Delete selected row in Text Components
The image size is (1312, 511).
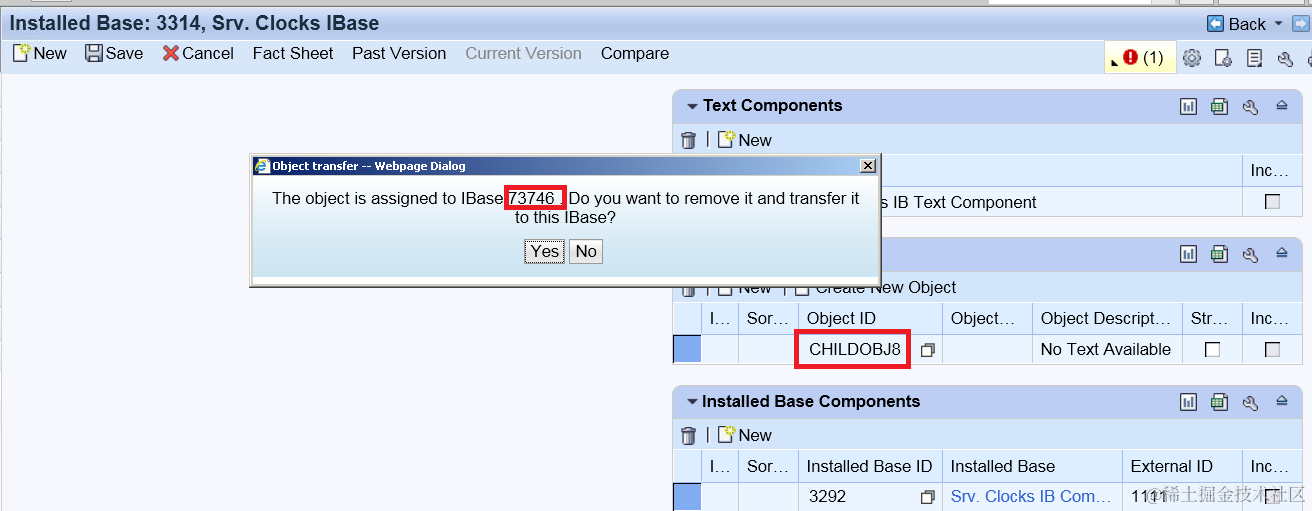tap(688, 140)
